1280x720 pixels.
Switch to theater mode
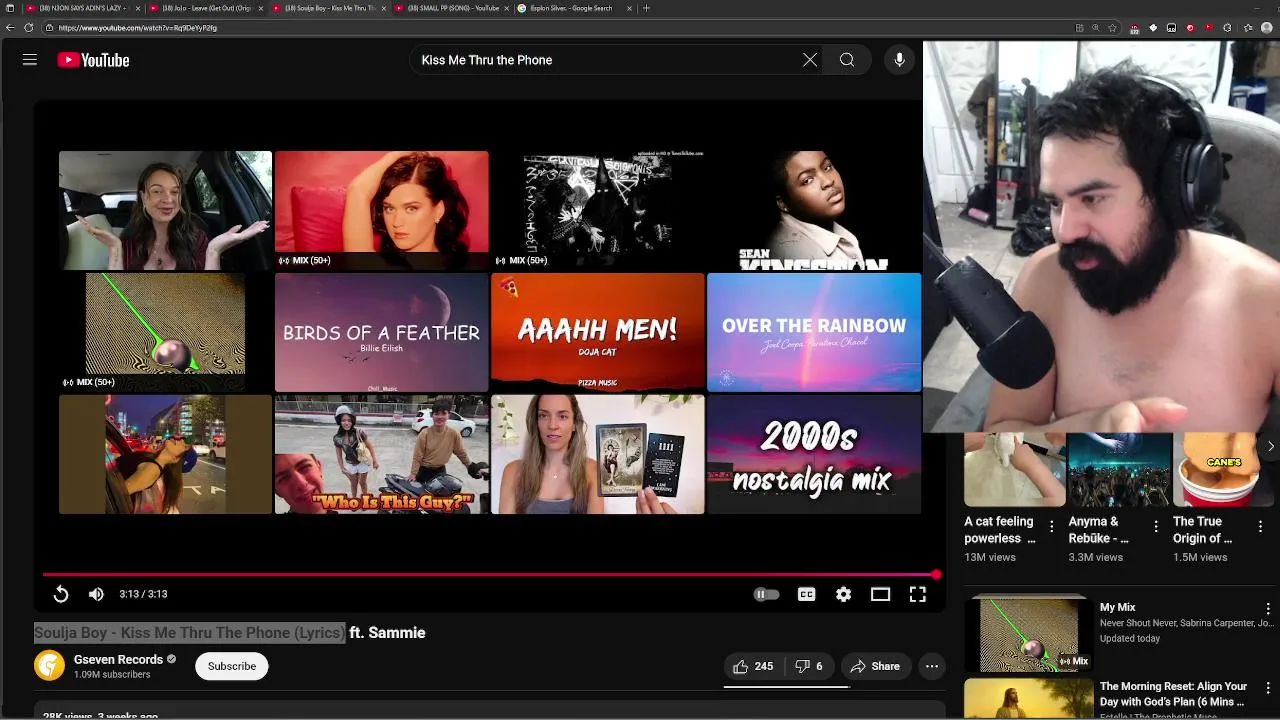point(880,594)
